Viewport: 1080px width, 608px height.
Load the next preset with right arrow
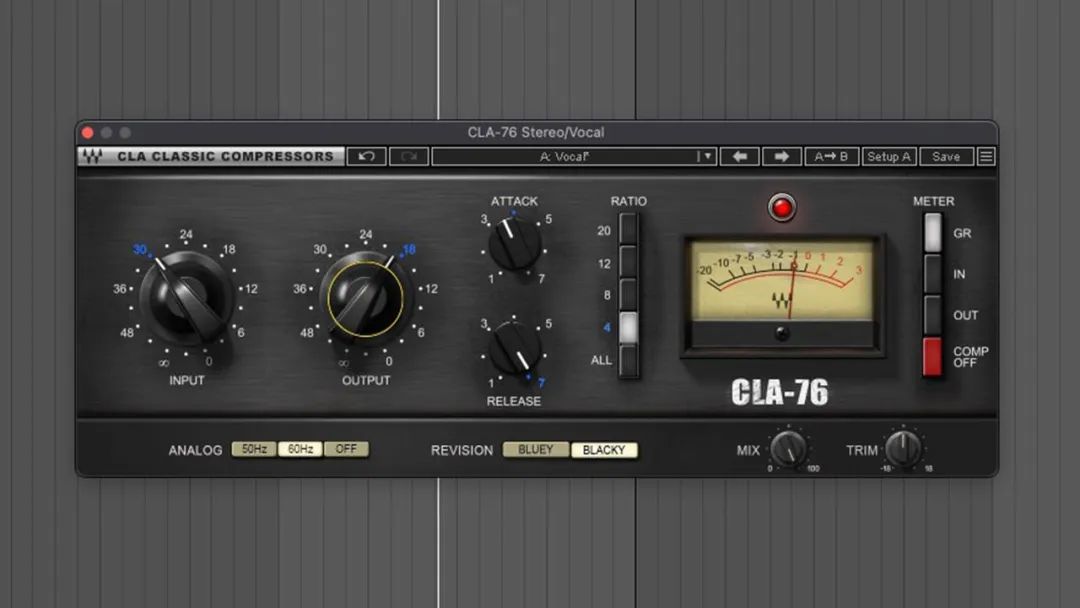click(x=782, y=156)
